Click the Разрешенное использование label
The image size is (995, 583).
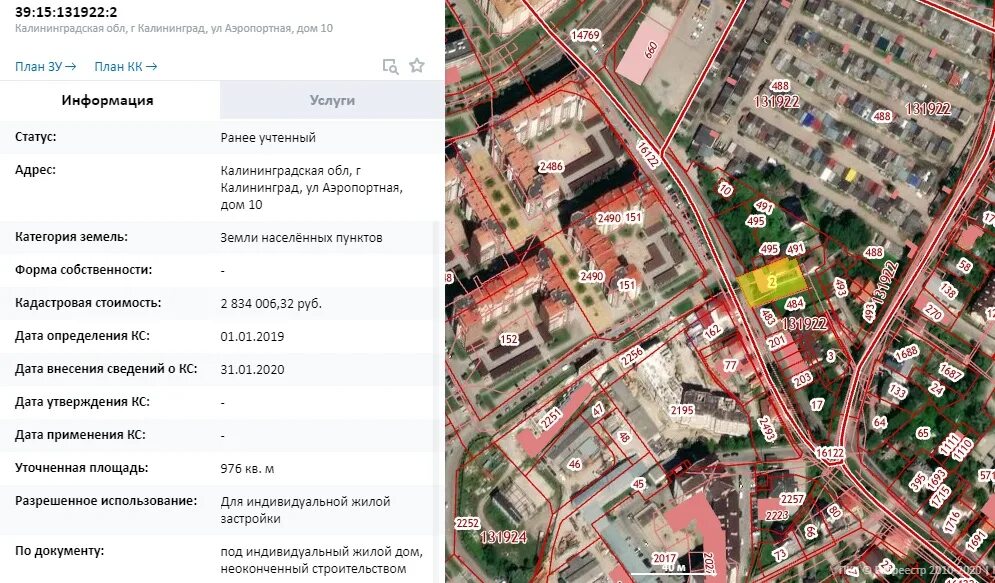click(x=106, y=501)
